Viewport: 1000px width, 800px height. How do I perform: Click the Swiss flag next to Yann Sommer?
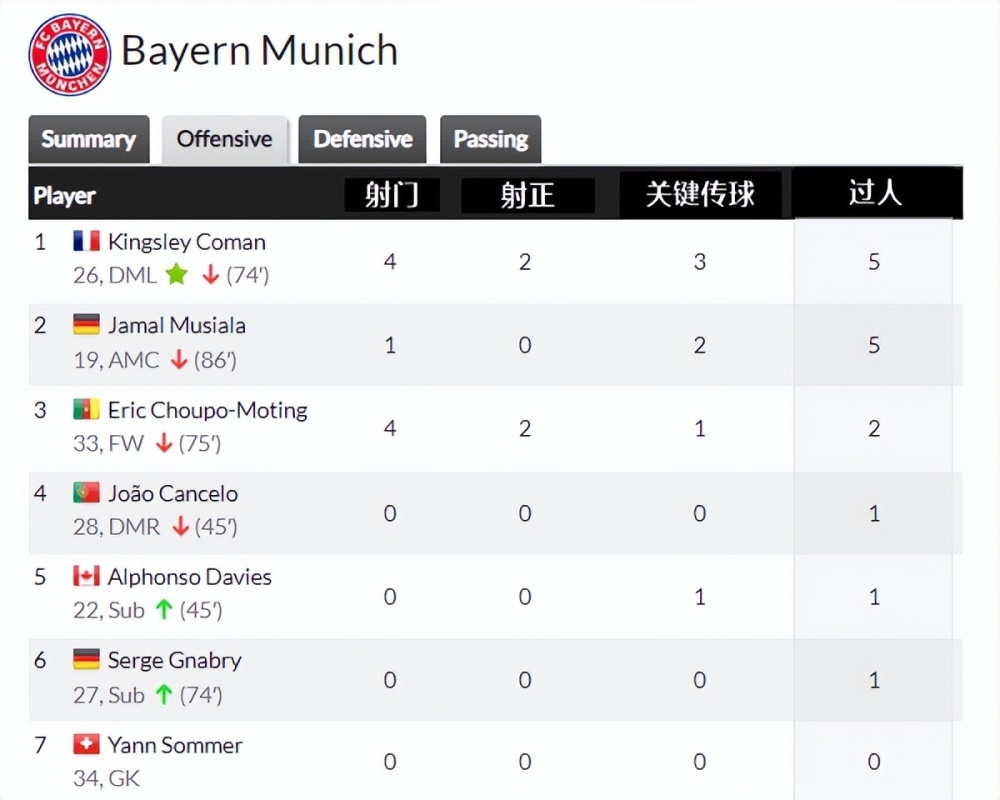point(86,744)
